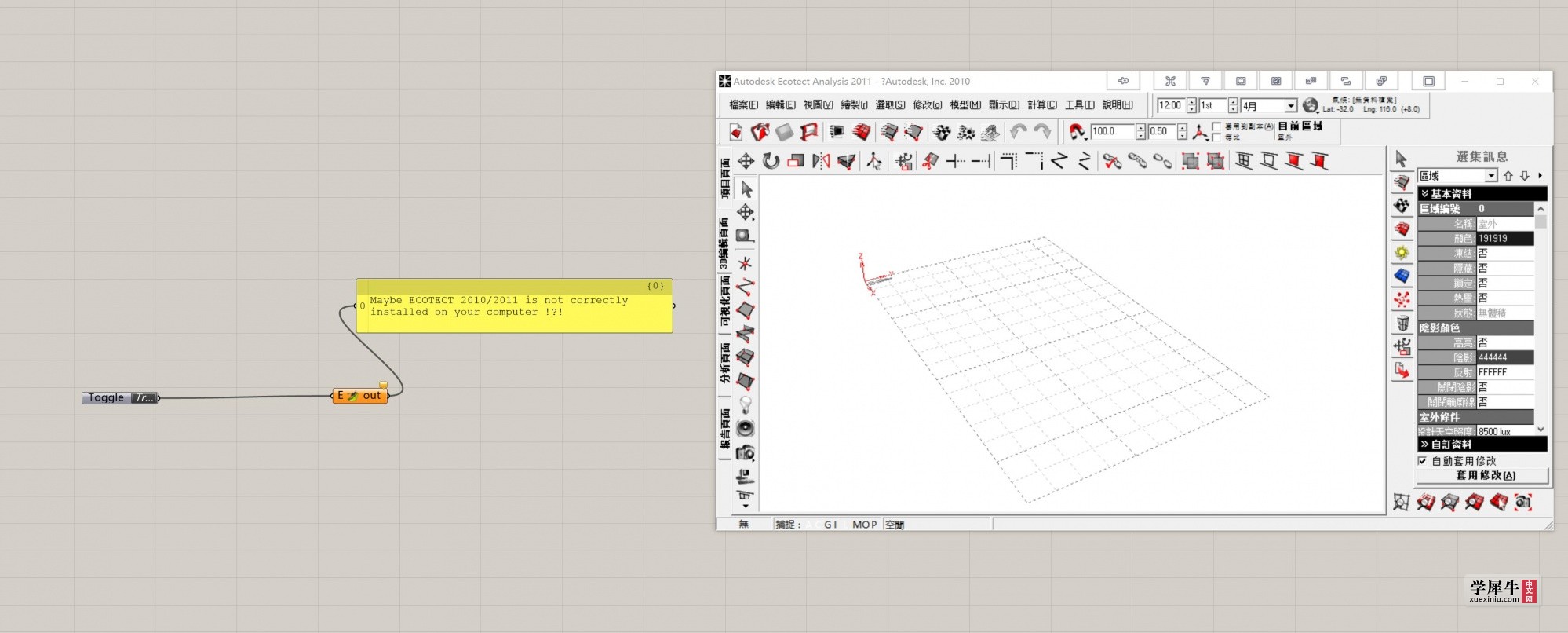Screen dimensions: 1568x633
Task: Select the orange E out Ecotect component
Action: pyautogui.click(x=360, y=396)
